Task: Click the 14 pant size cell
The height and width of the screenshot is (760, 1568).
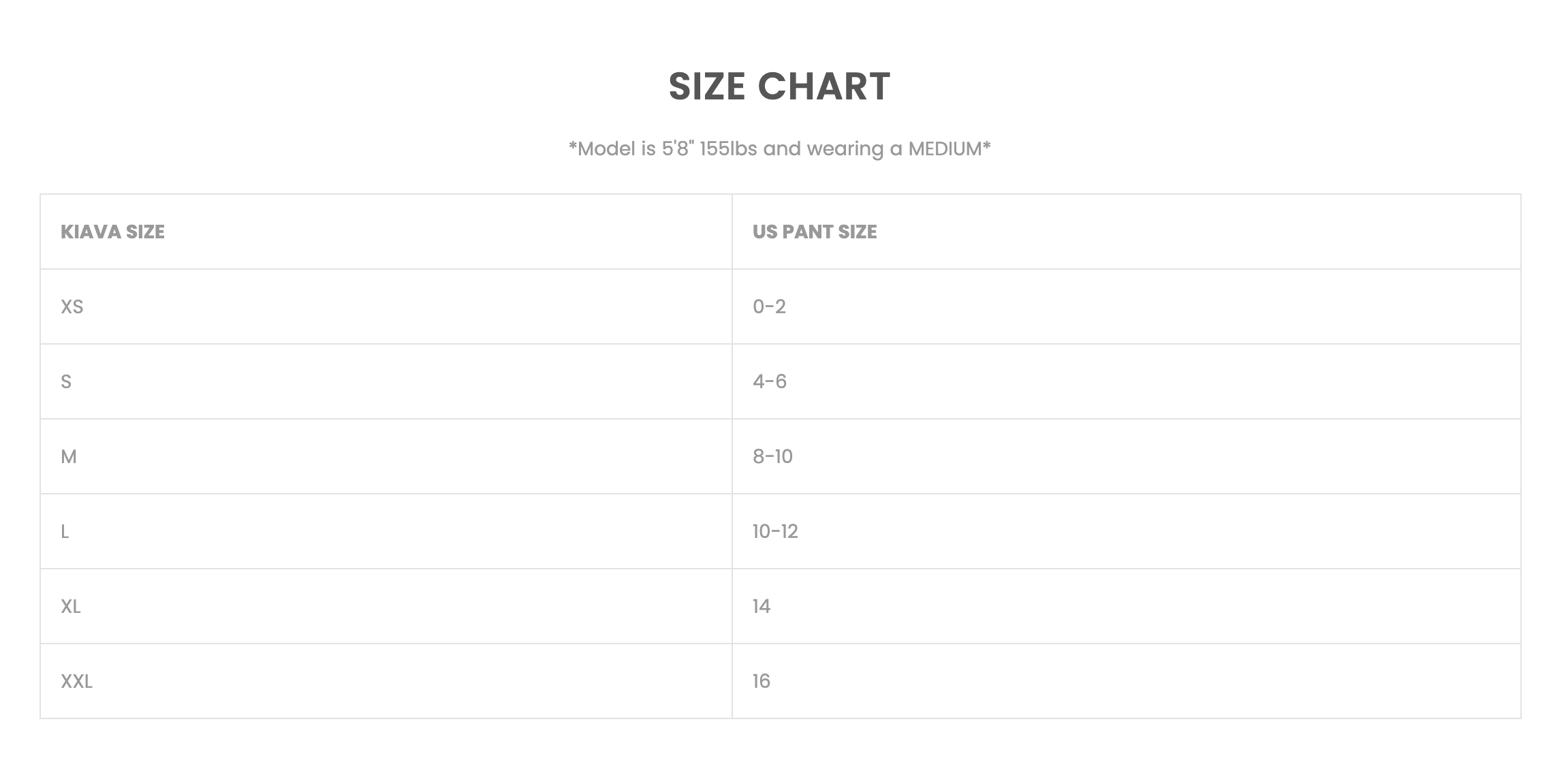Action: [x=762, y=606]
